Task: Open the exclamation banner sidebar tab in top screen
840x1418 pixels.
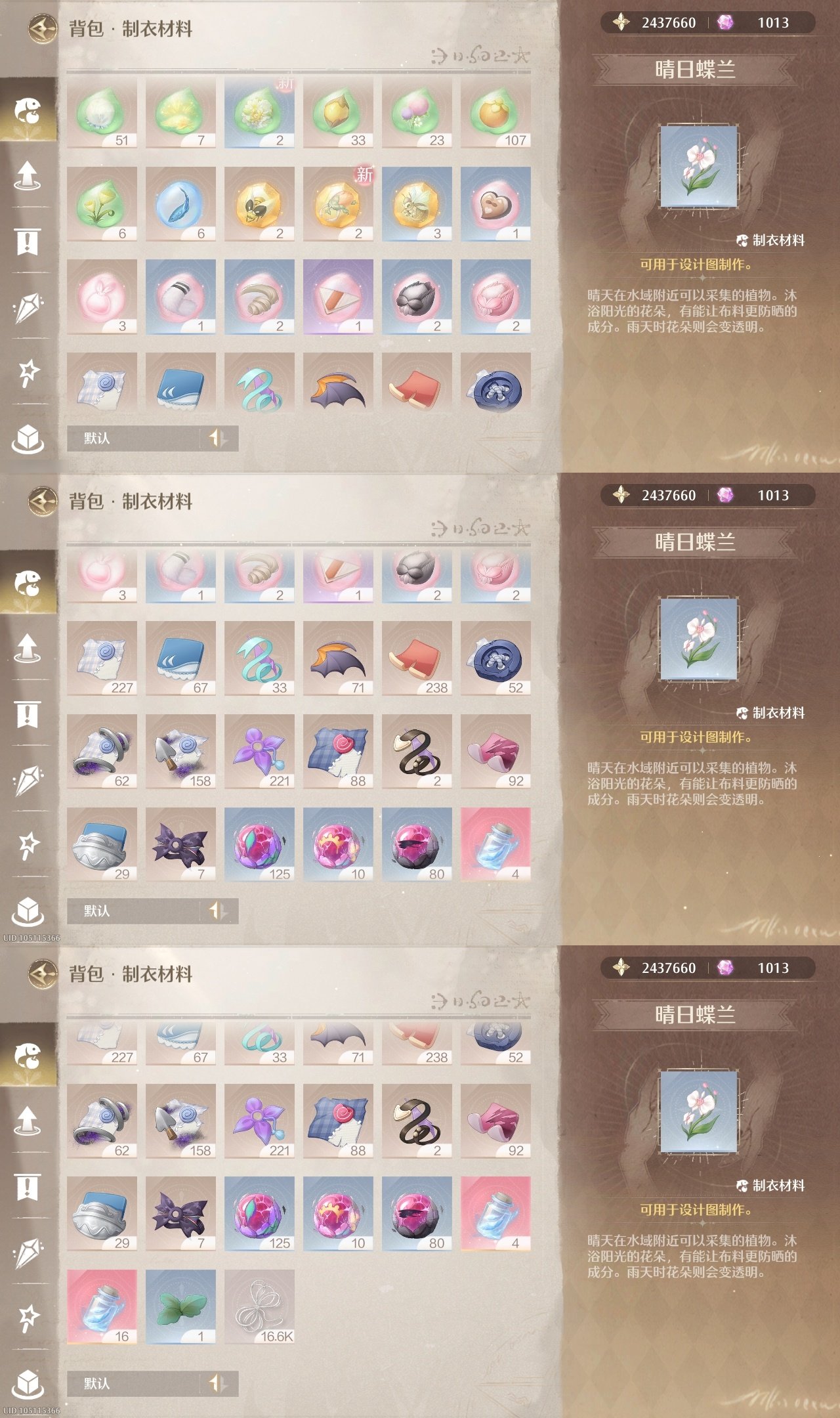Action: (28, 241)
